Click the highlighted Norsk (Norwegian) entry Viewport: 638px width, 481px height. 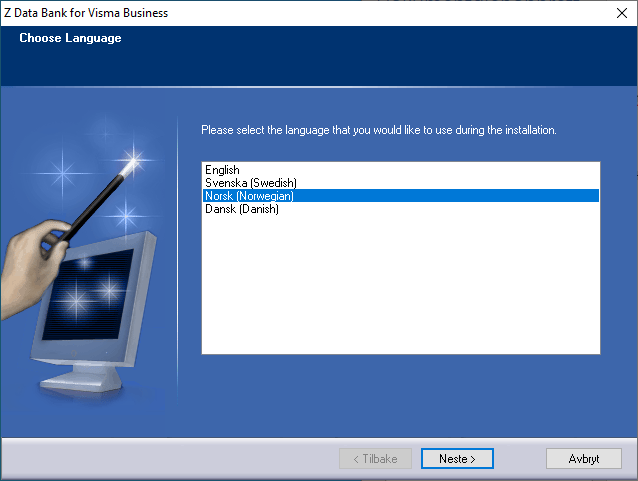tap(249, 197)
